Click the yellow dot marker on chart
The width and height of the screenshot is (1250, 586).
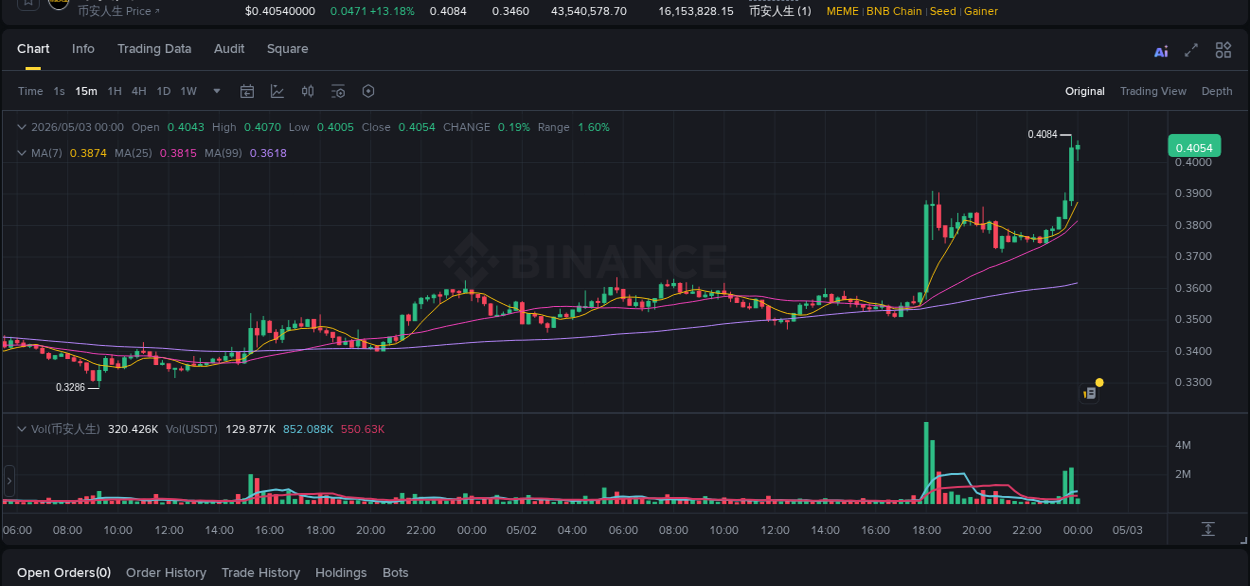pyautogui.click(x=1100, y=382)
